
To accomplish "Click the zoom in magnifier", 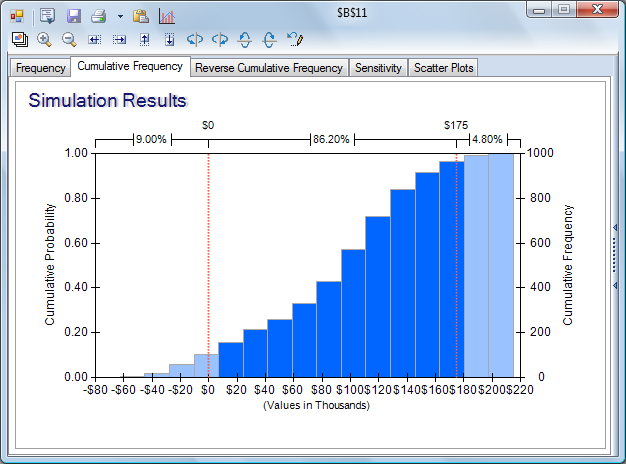I will (45, 39).
